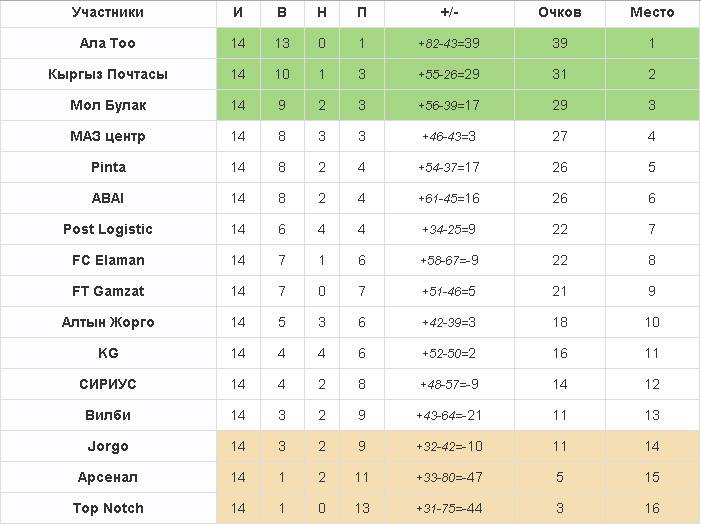Select the ABAI team name
Viewport: 701px width, 524px height.
pyautogui.click(x=108, y=198)
